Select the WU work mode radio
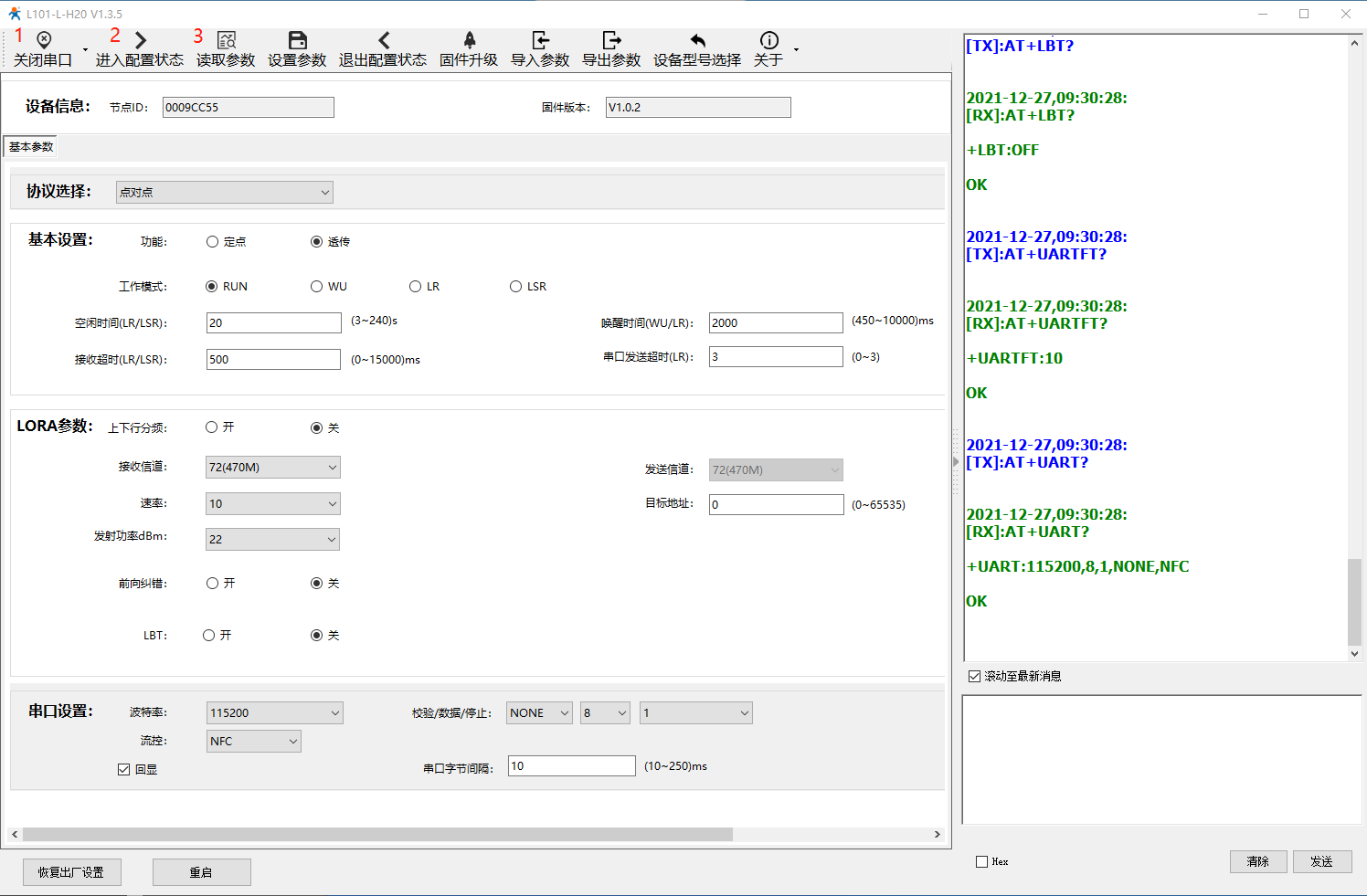 [x=317, y=287]
